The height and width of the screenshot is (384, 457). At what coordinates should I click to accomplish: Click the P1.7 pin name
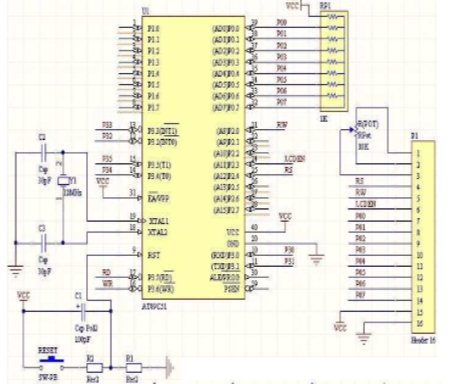[x=153, y=108]
